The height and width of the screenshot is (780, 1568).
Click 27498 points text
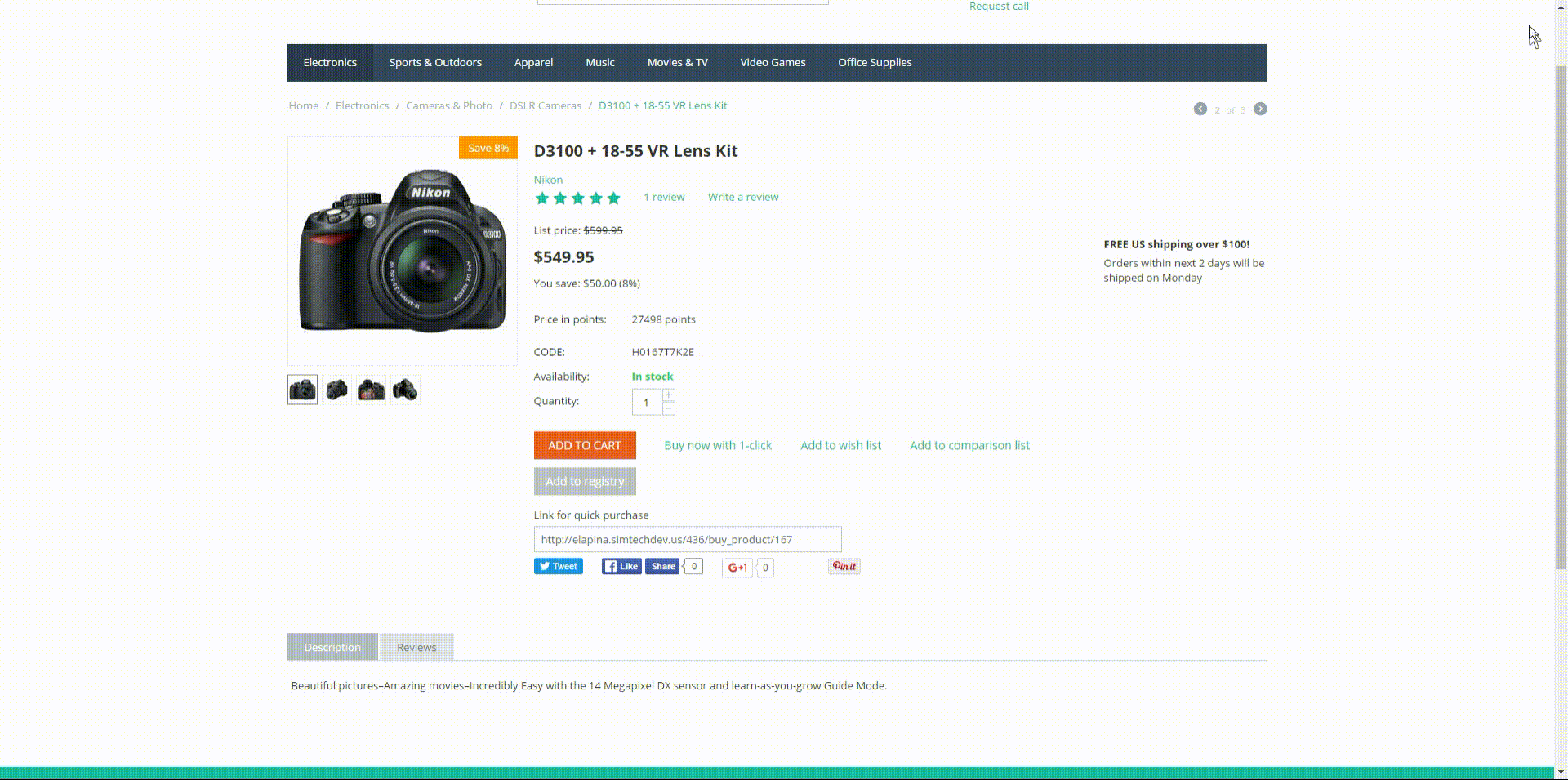pos(664,319)
